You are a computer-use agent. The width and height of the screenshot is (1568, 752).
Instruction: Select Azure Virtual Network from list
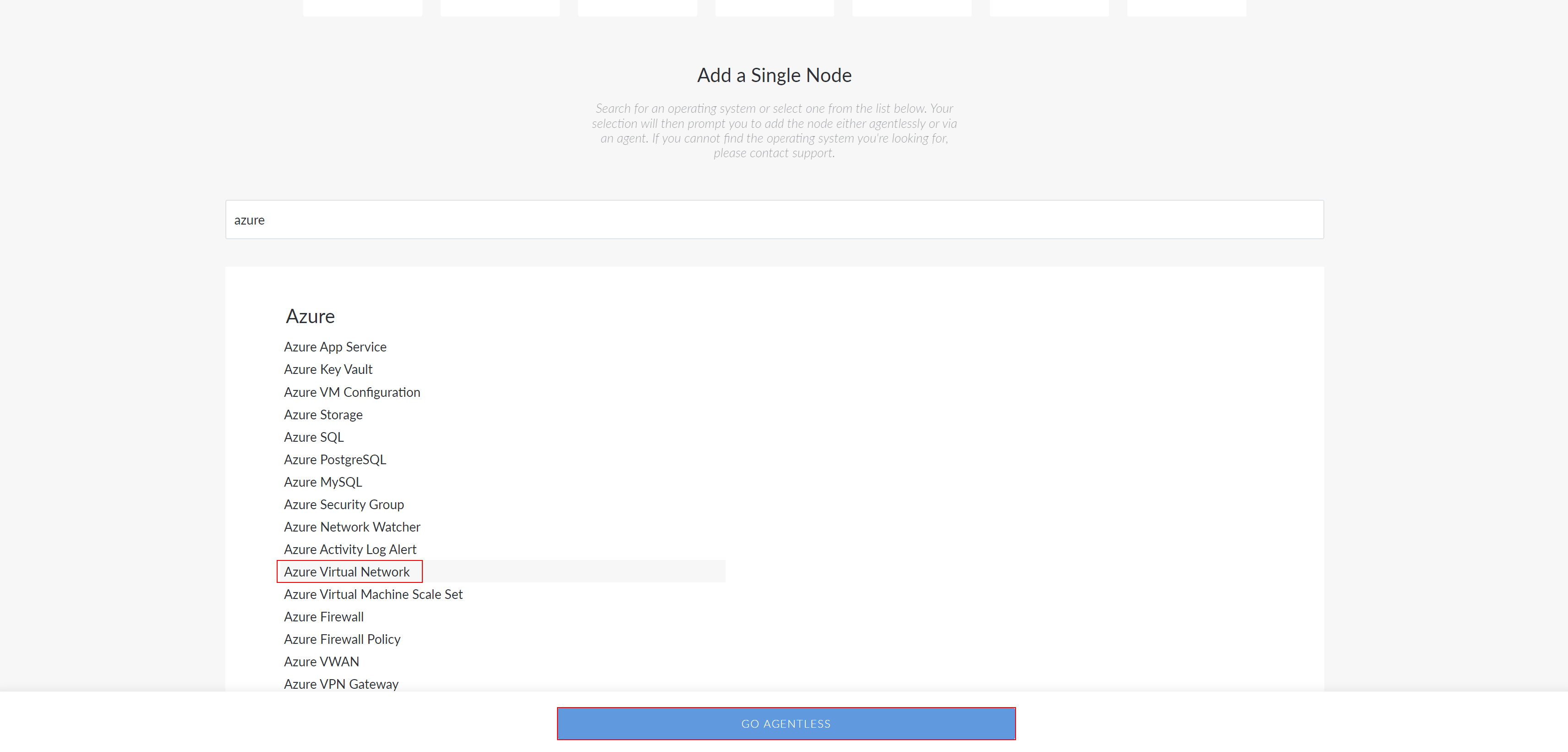click(x=347, y=572)
